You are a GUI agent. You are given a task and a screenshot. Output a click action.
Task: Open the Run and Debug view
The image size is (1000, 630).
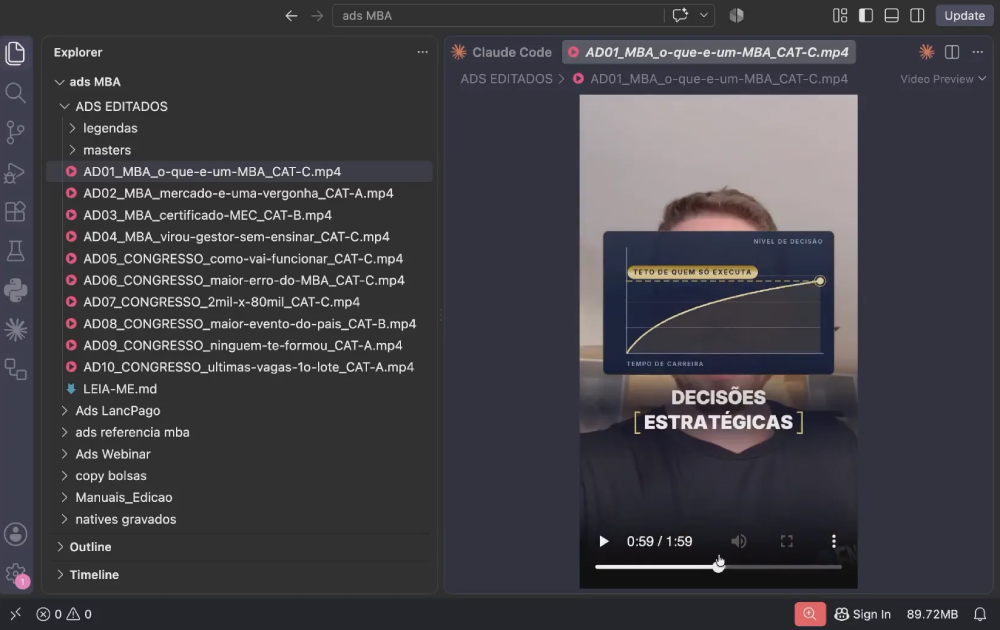[x=15, y=172]
